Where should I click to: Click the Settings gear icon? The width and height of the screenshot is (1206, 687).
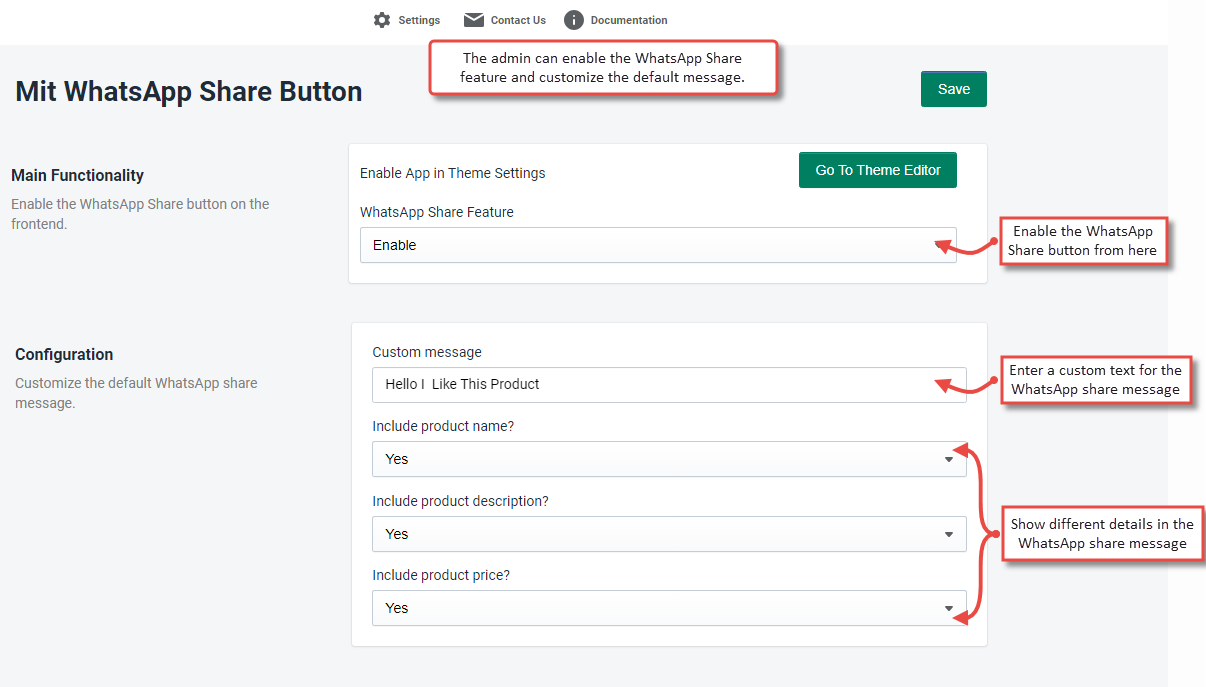381,20
